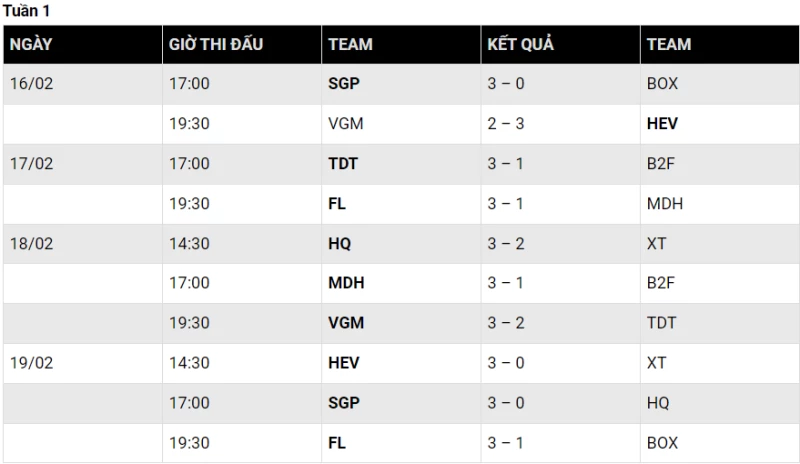Click TDT in the match against B2F
The height and width of the screenshot is (464, 800).
click(x=343, y=164)
